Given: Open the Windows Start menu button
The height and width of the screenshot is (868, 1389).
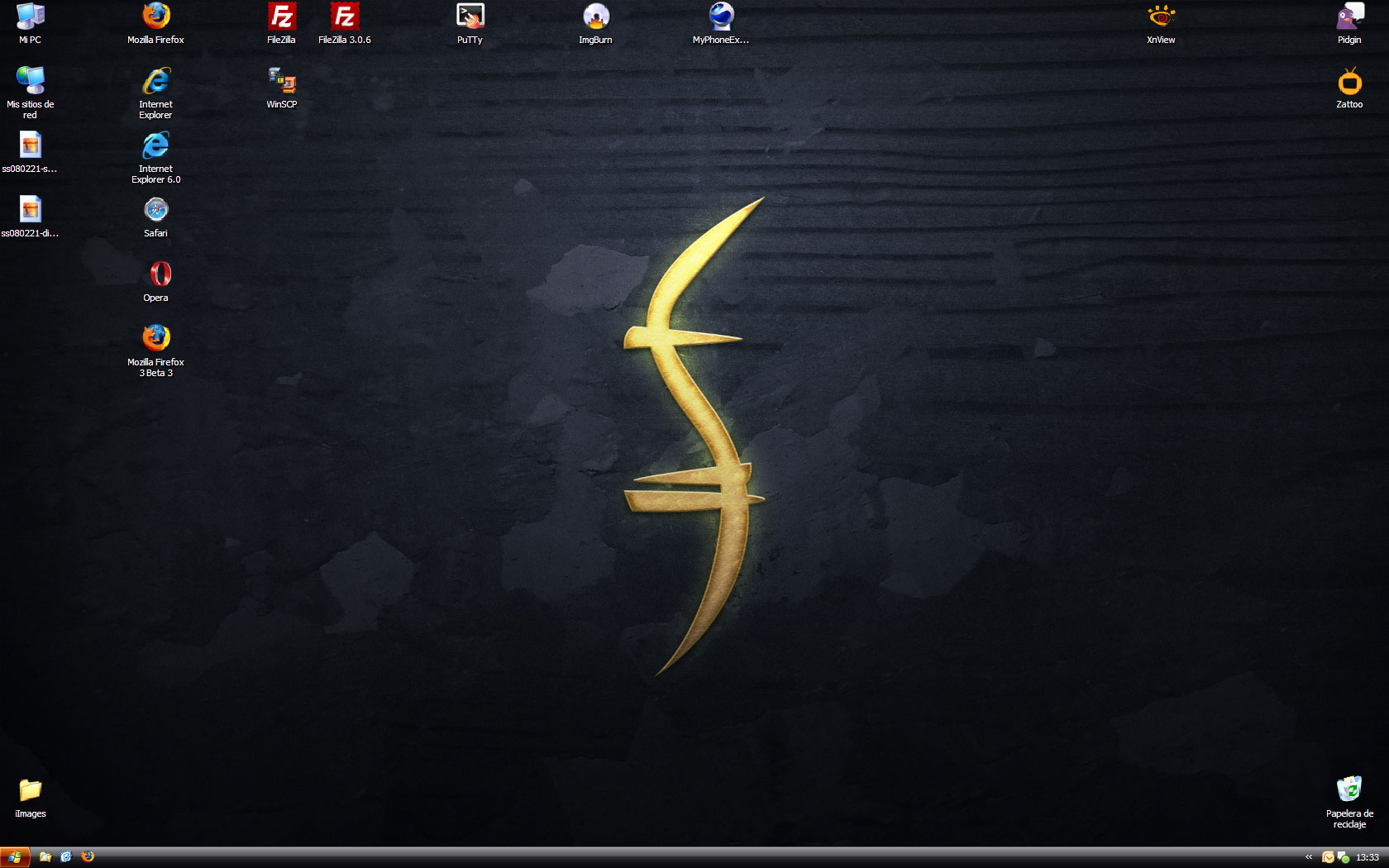Looking at the screenshot, I should (x=15, y=857).
